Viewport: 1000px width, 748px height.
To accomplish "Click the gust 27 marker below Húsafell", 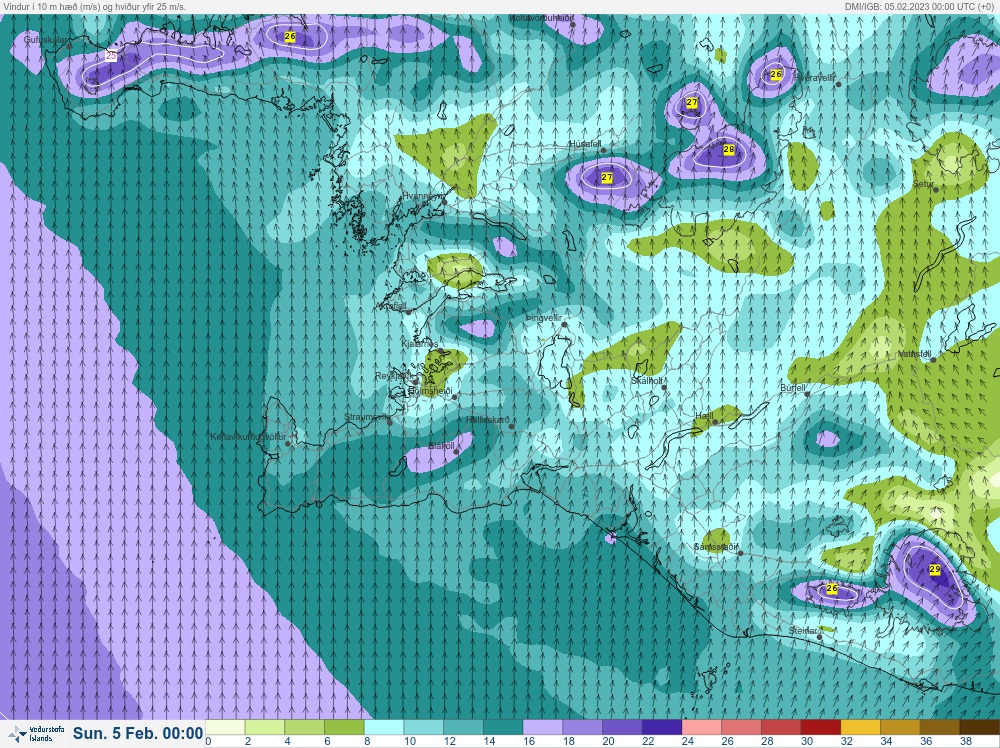I will (x=607, y=177).
